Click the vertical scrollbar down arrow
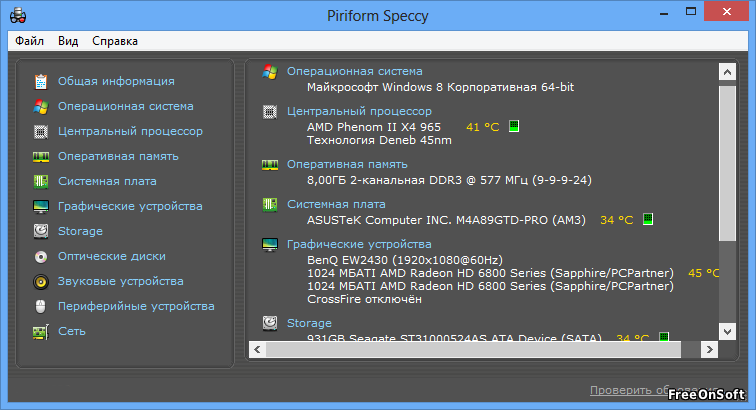756x410 pixels. coord(727,331)
